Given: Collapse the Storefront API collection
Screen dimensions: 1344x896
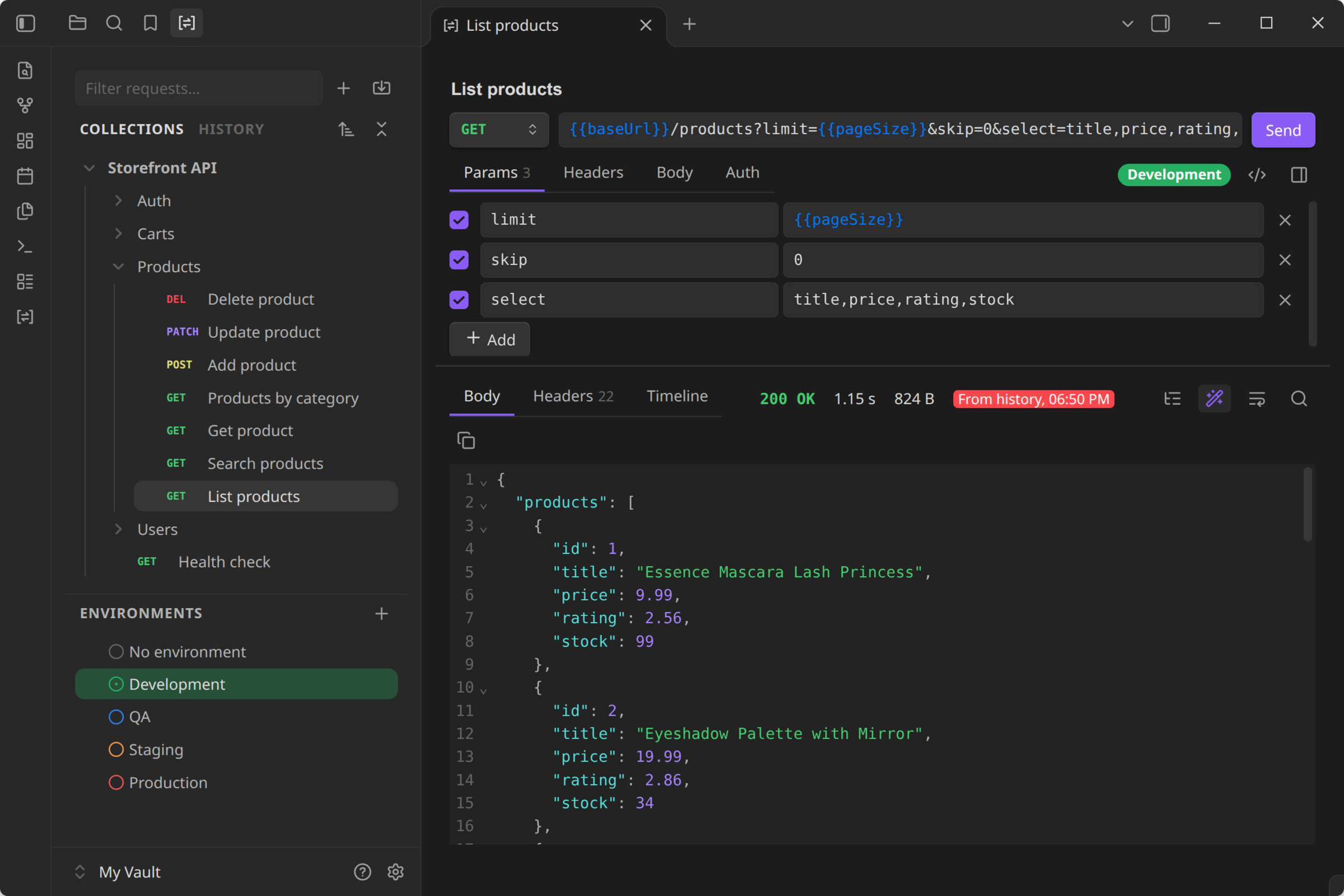Looking at the screenshot, I should pyautogui.click(x=89, y=168).
